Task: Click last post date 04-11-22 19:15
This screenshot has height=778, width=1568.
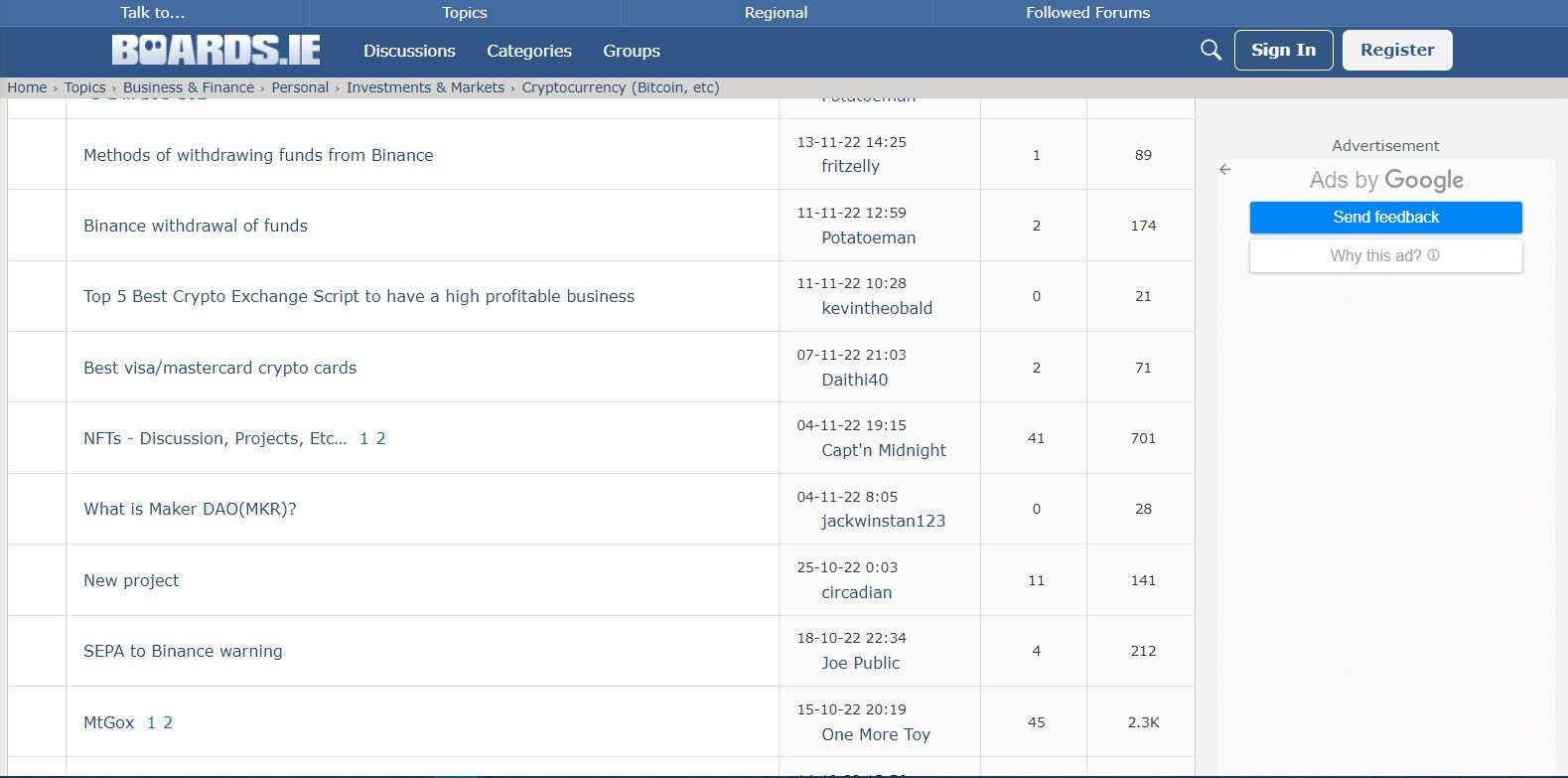Action: click(x=851, y=425)
